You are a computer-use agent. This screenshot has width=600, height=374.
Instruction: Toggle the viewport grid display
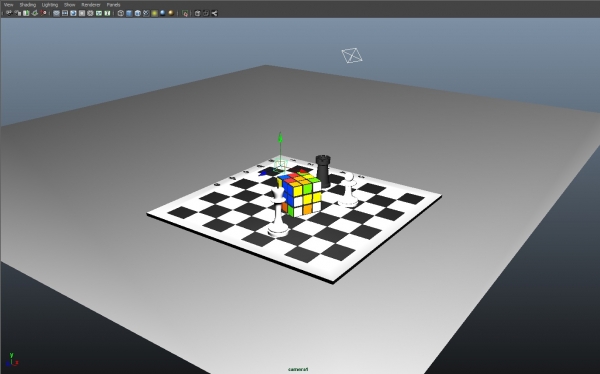pyautogui.click(x=56, y=13)
